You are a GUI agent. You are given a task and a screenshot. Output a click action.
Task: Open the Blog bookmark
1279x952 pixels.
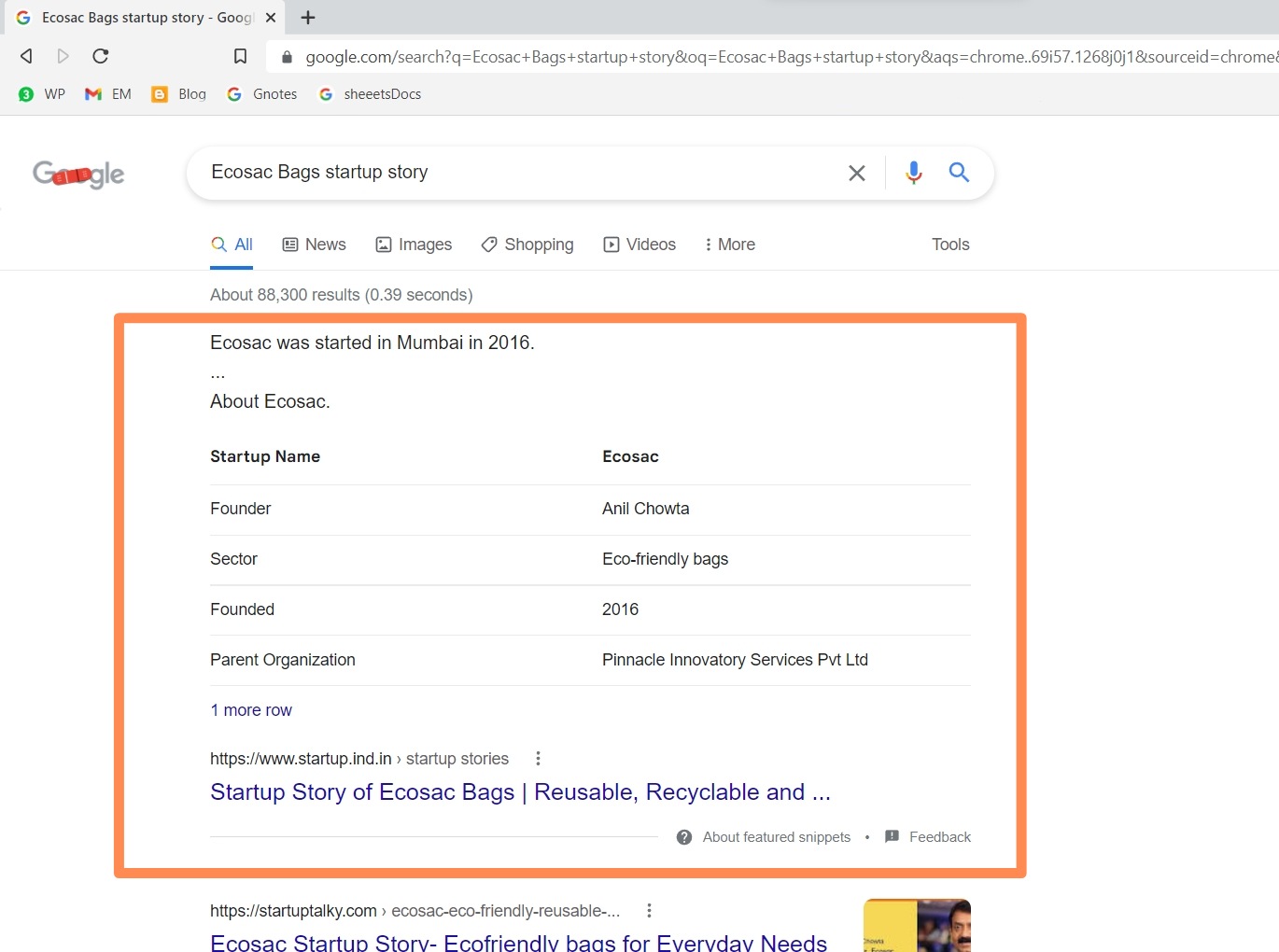pyautogui.click(x=178, y=94)
